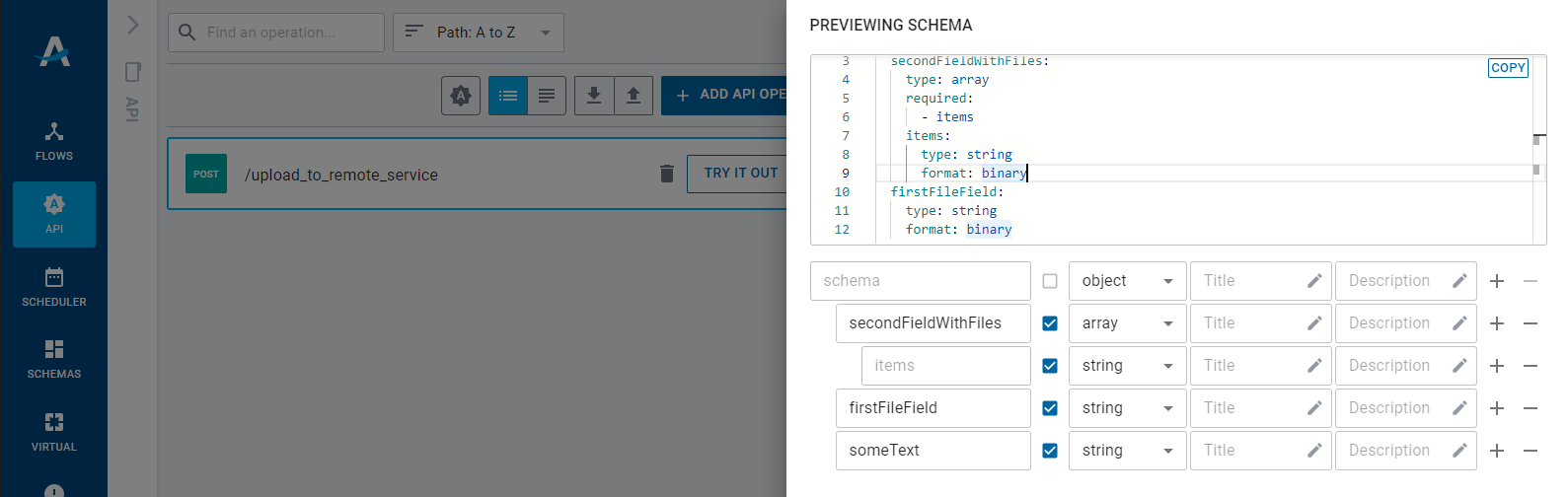Click the someText name field
Image resolution: width=1568 pixels, height=497 pixels.
[x=933, y=451]
